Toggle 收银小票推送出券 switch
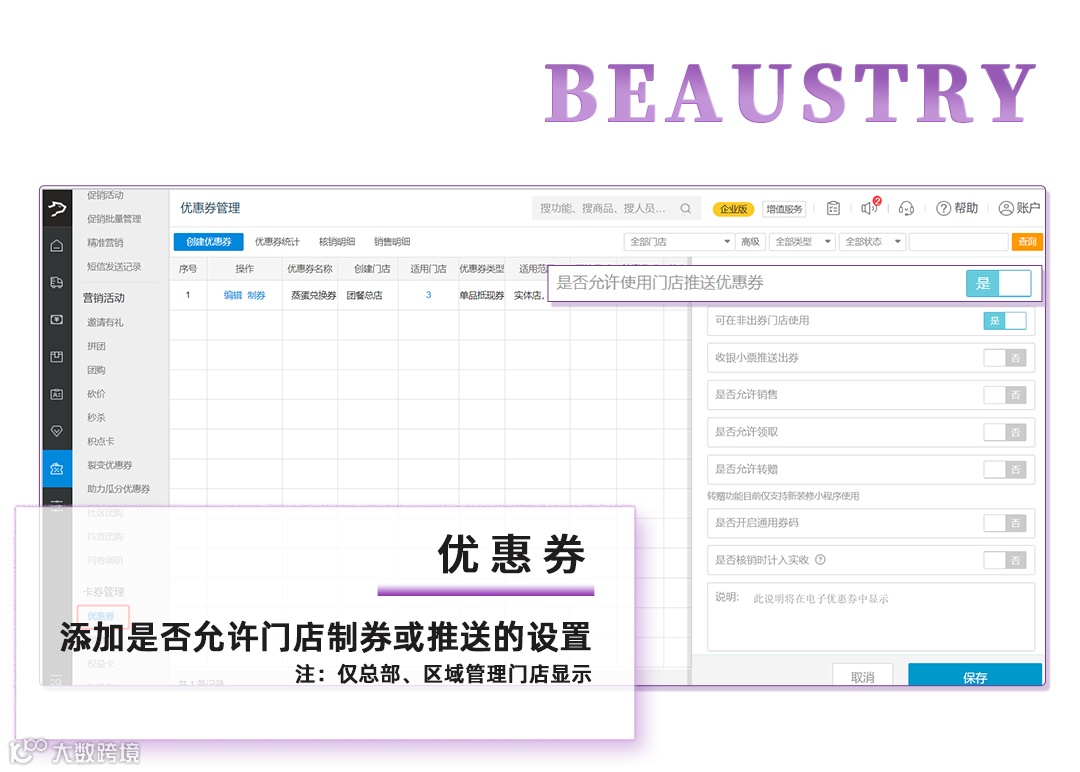The height and width of the screenshot is (772, 1080). pyautogui.click(x=1005, y=358)
